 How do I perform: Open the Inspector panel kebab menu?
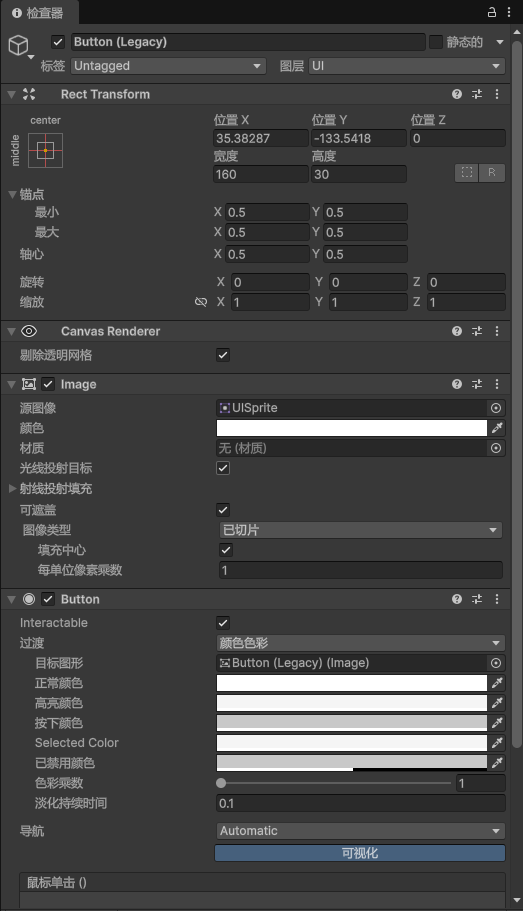(x=508, y=12)
